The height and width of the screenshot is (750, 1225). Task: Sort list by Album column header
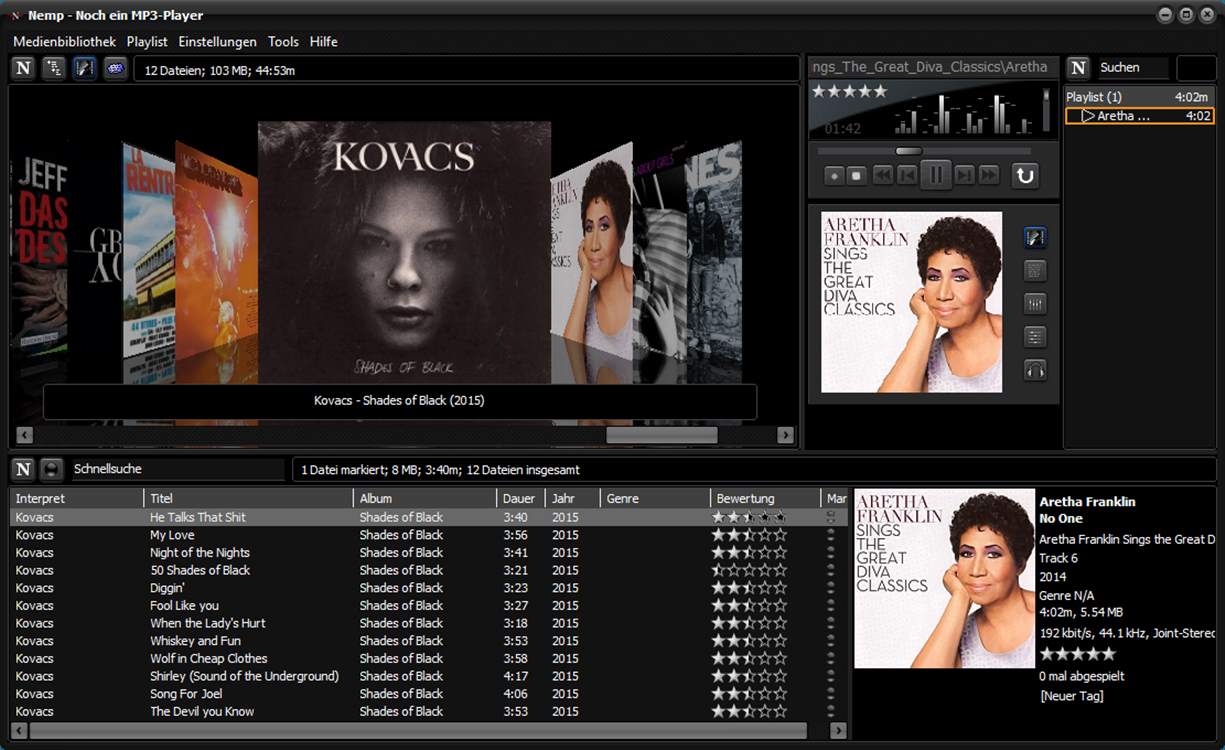click(425, 498)
